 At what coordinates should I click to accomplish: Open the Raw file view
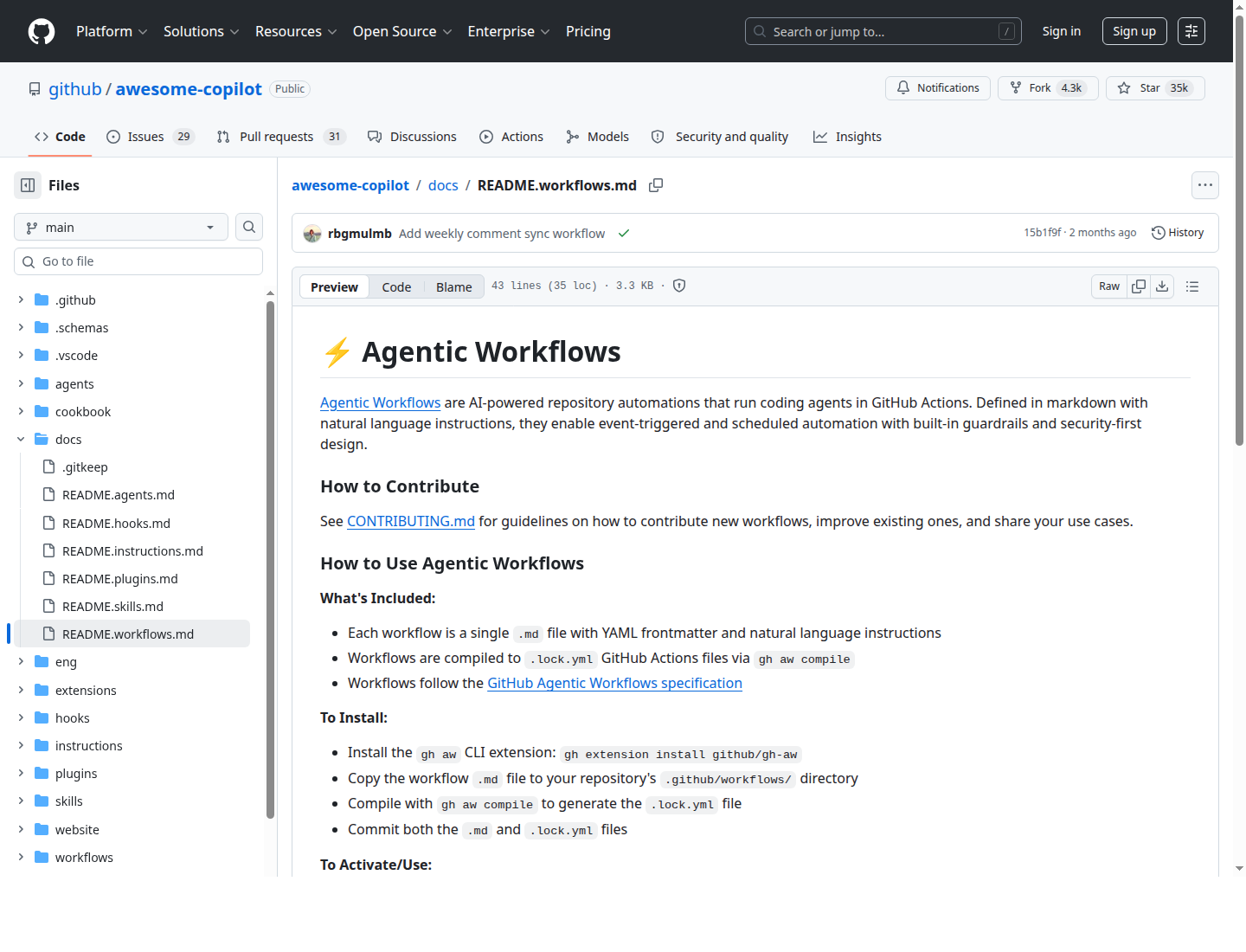pyautogui.click(x=1109, y=286)
